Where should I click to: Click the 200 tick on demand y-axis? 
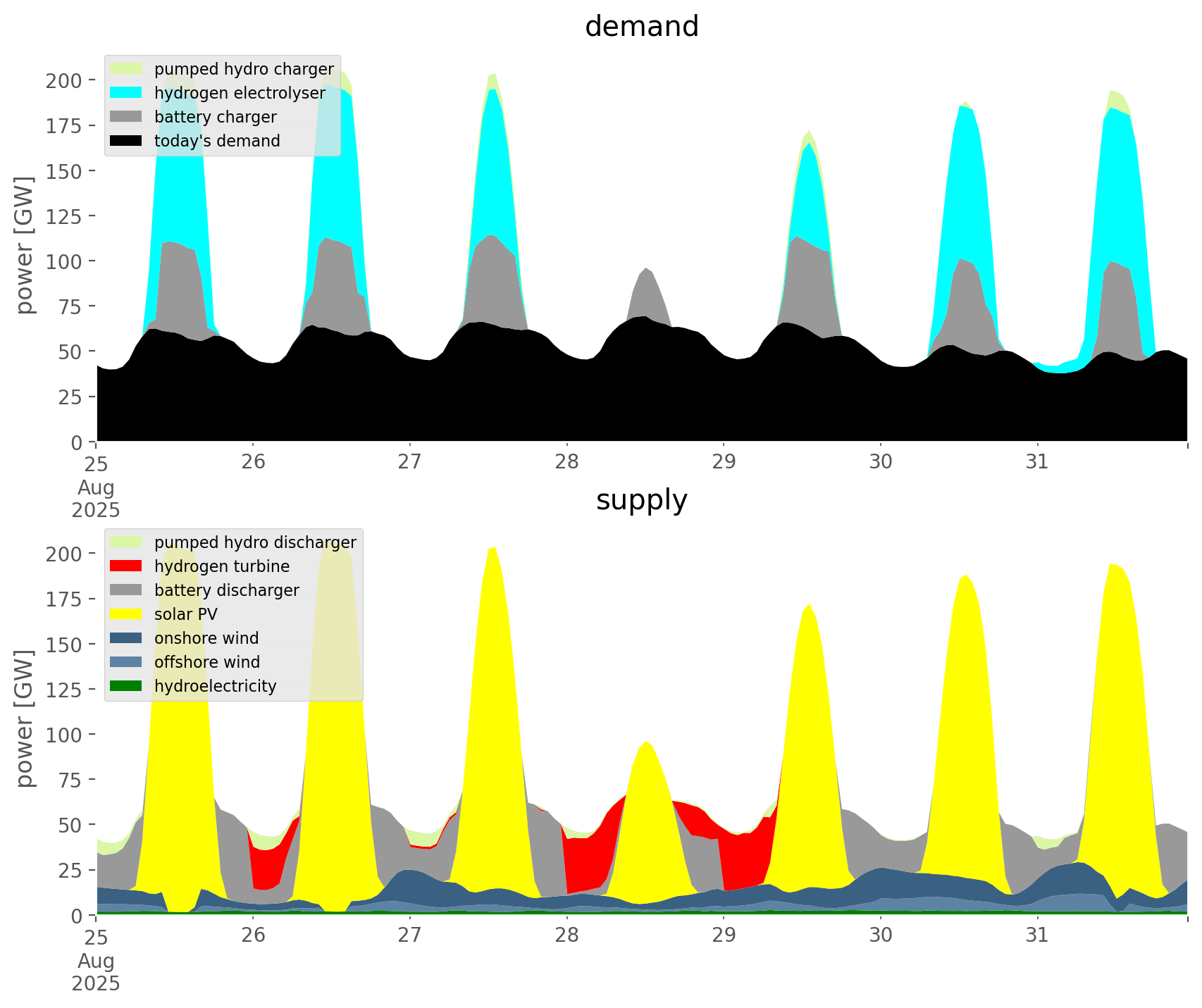click(x=65, y=80)
